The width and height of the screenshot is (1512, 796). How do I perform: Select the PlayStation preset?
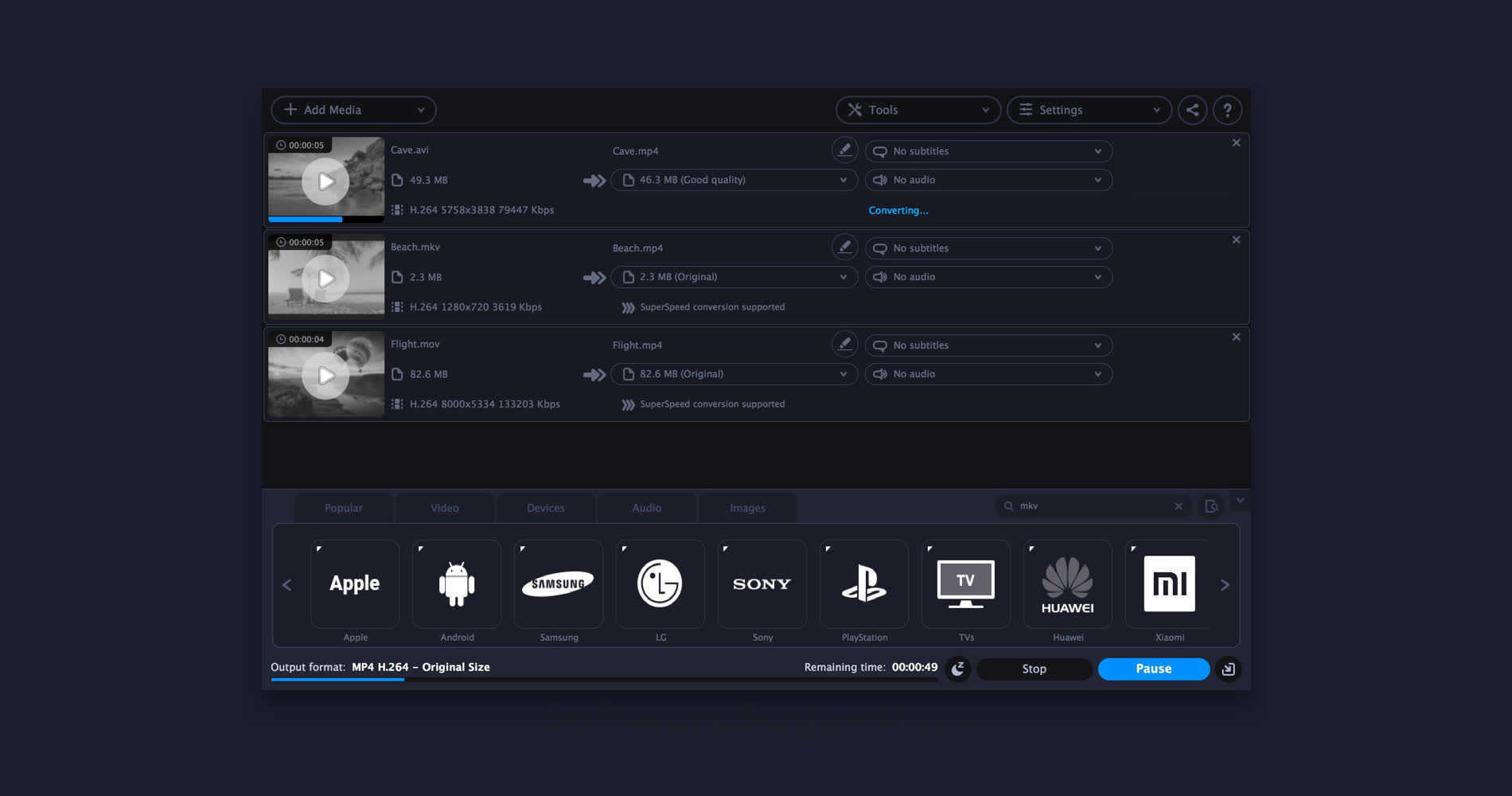click(863, 583)
